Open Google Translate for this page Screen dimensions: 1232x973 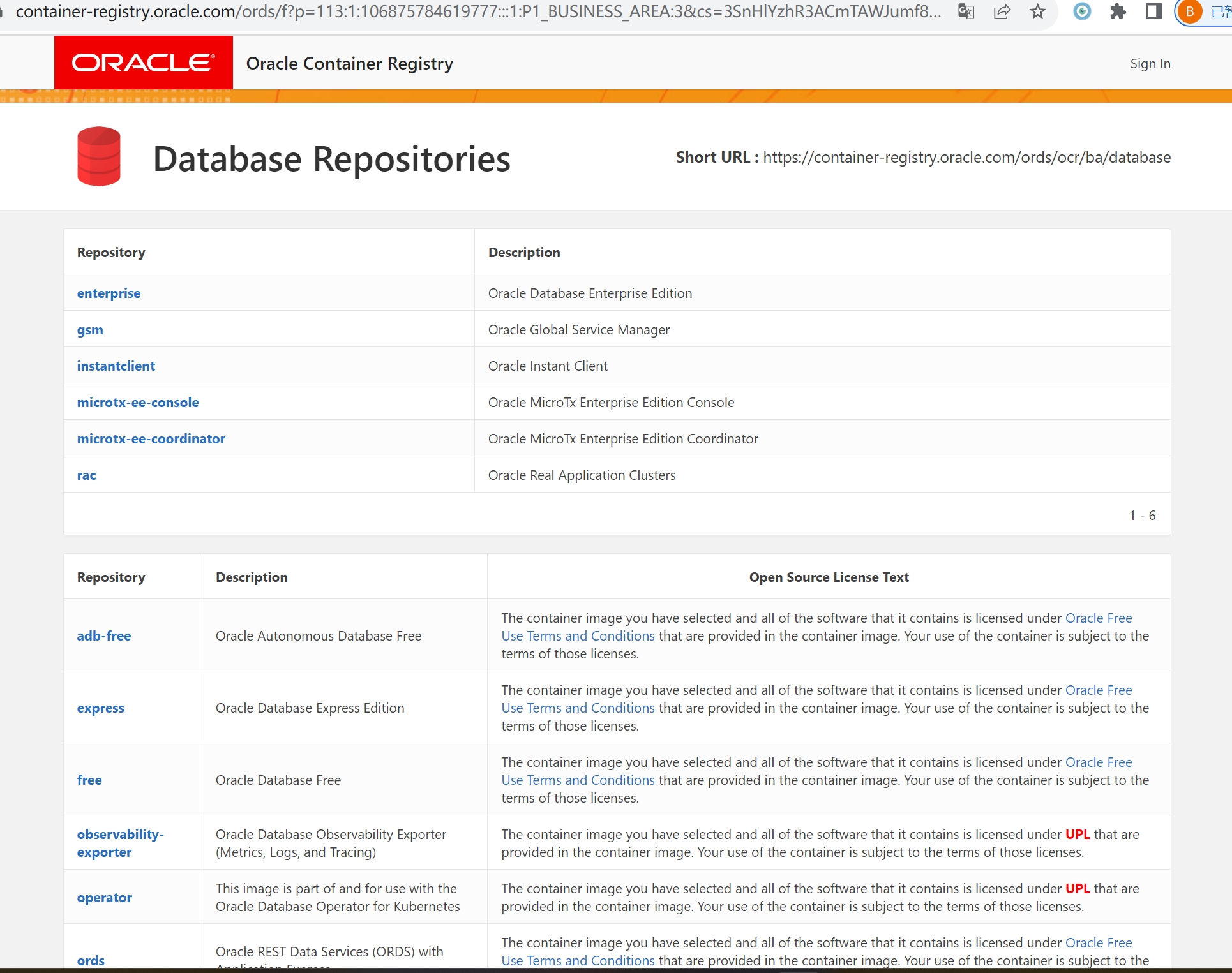pyautogui.click(x=965, y=12)
